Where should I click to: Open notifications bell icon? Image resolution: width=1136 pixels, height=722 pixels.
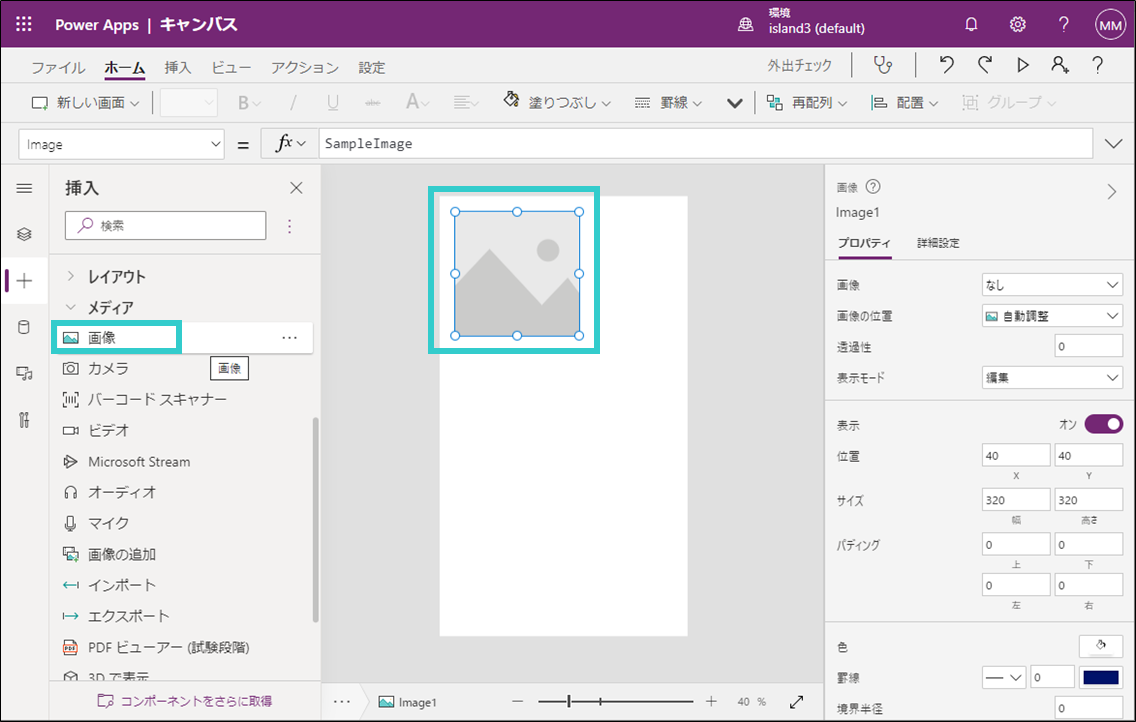pos(971,25)
